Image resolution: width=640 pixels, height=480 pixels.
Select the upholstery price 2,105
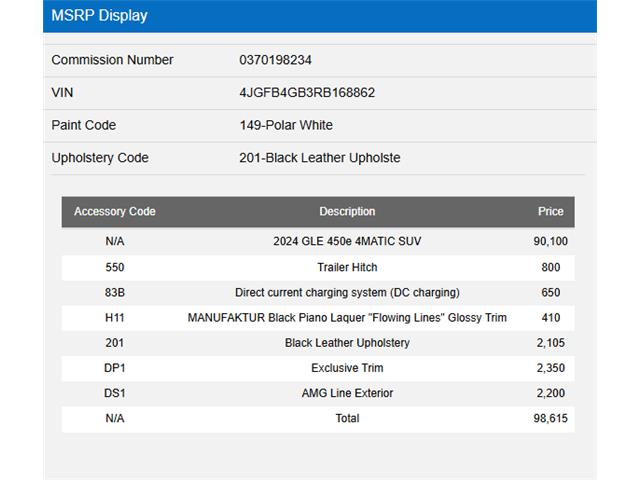point(551,343)
